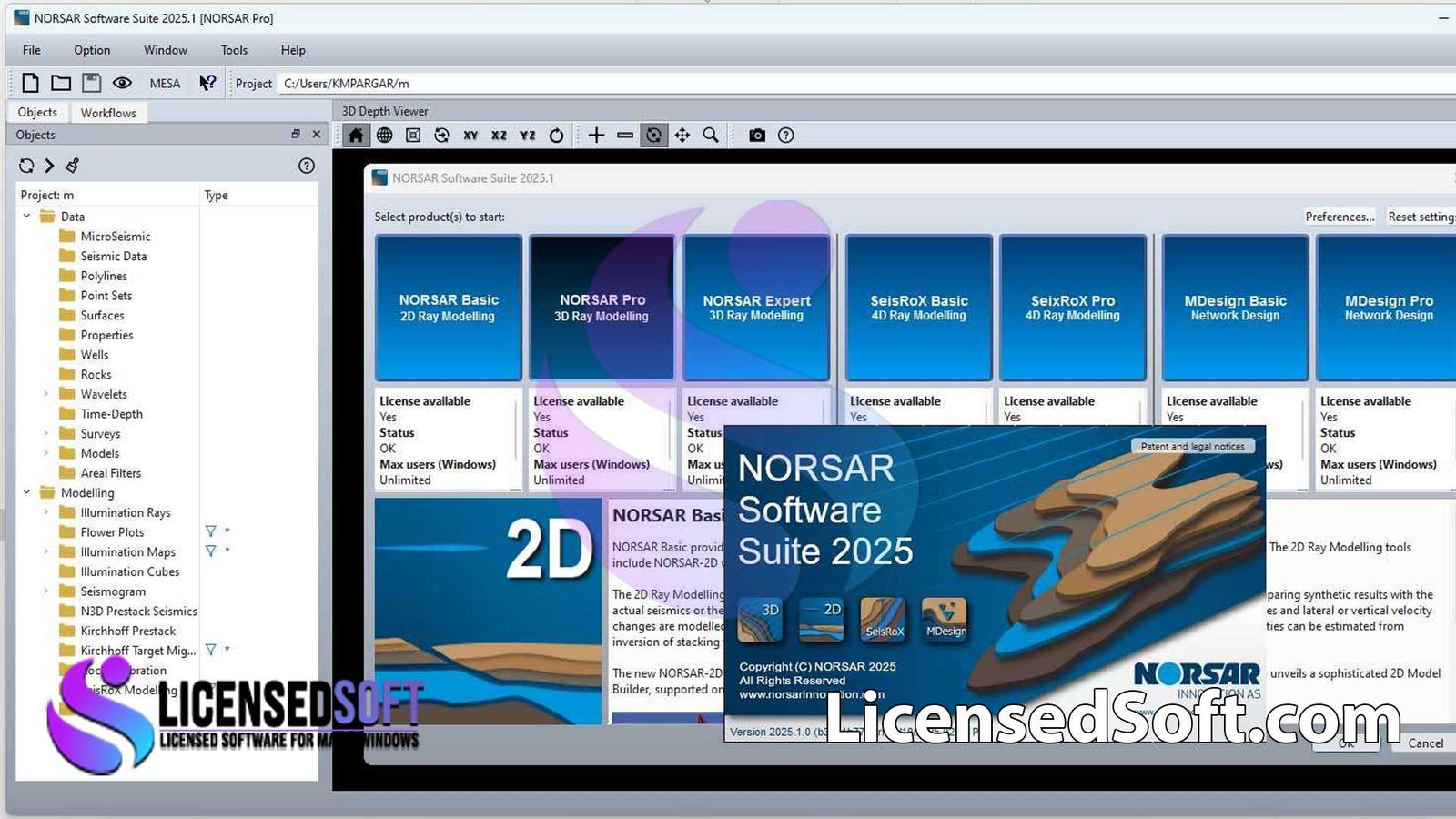Open the Preferences dialog

[1340, 217]
